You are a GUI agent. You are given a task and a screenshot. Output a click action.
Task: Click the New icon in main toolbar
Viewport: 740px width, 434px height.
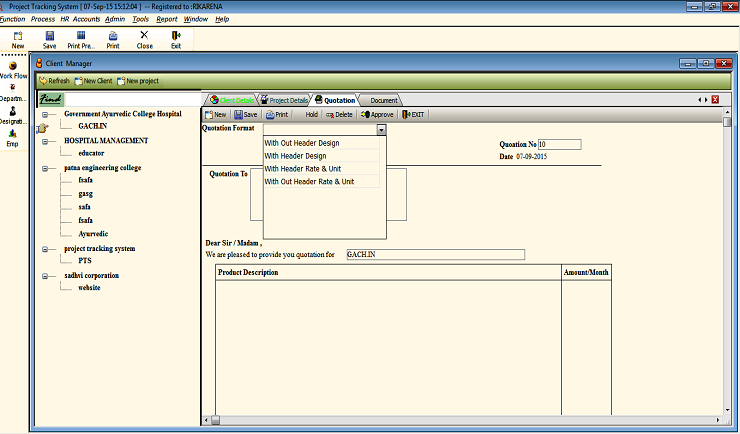pyautogui.click(x=18, y=39)
